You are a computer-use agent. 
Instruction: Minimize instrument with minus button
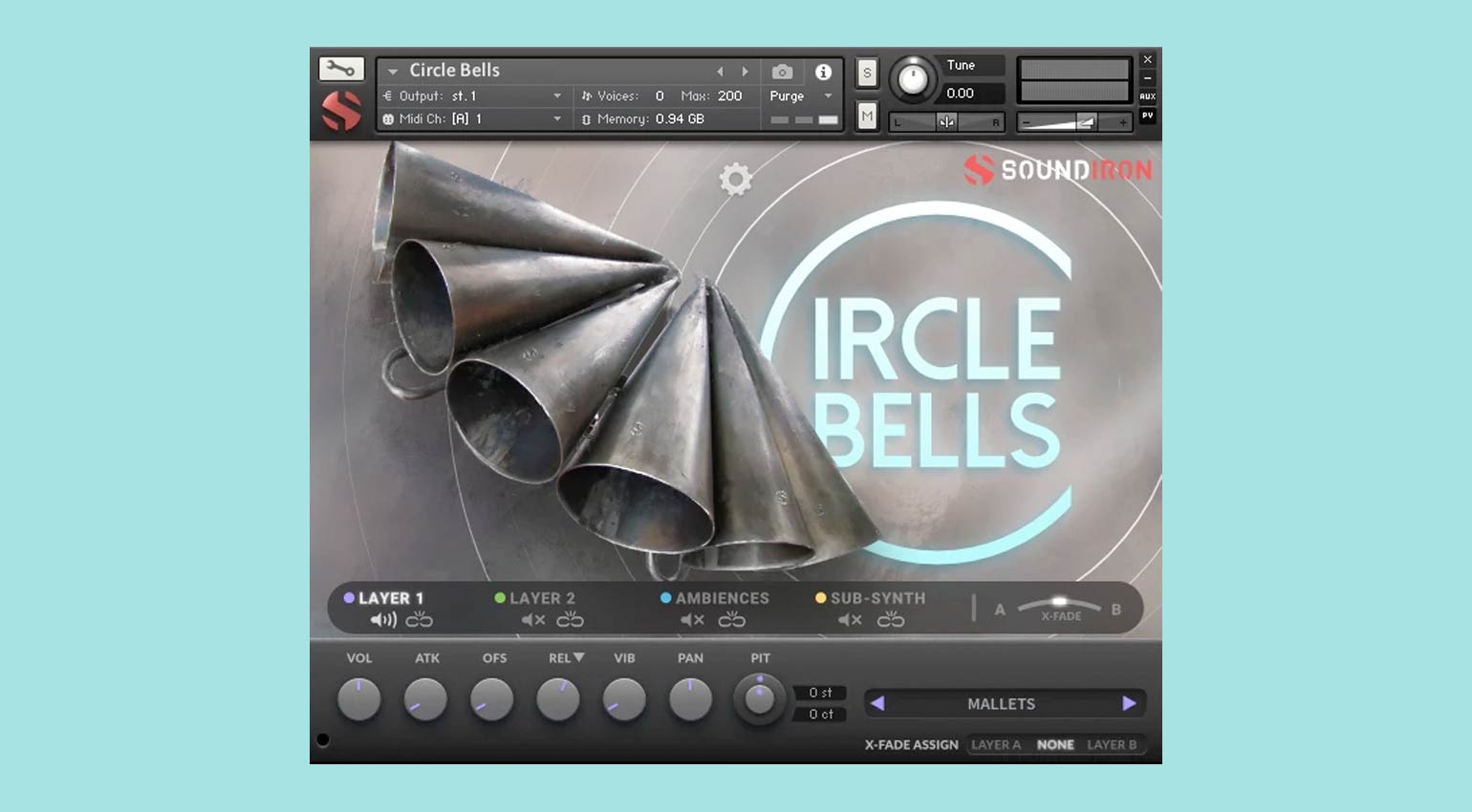(1148, 78)
